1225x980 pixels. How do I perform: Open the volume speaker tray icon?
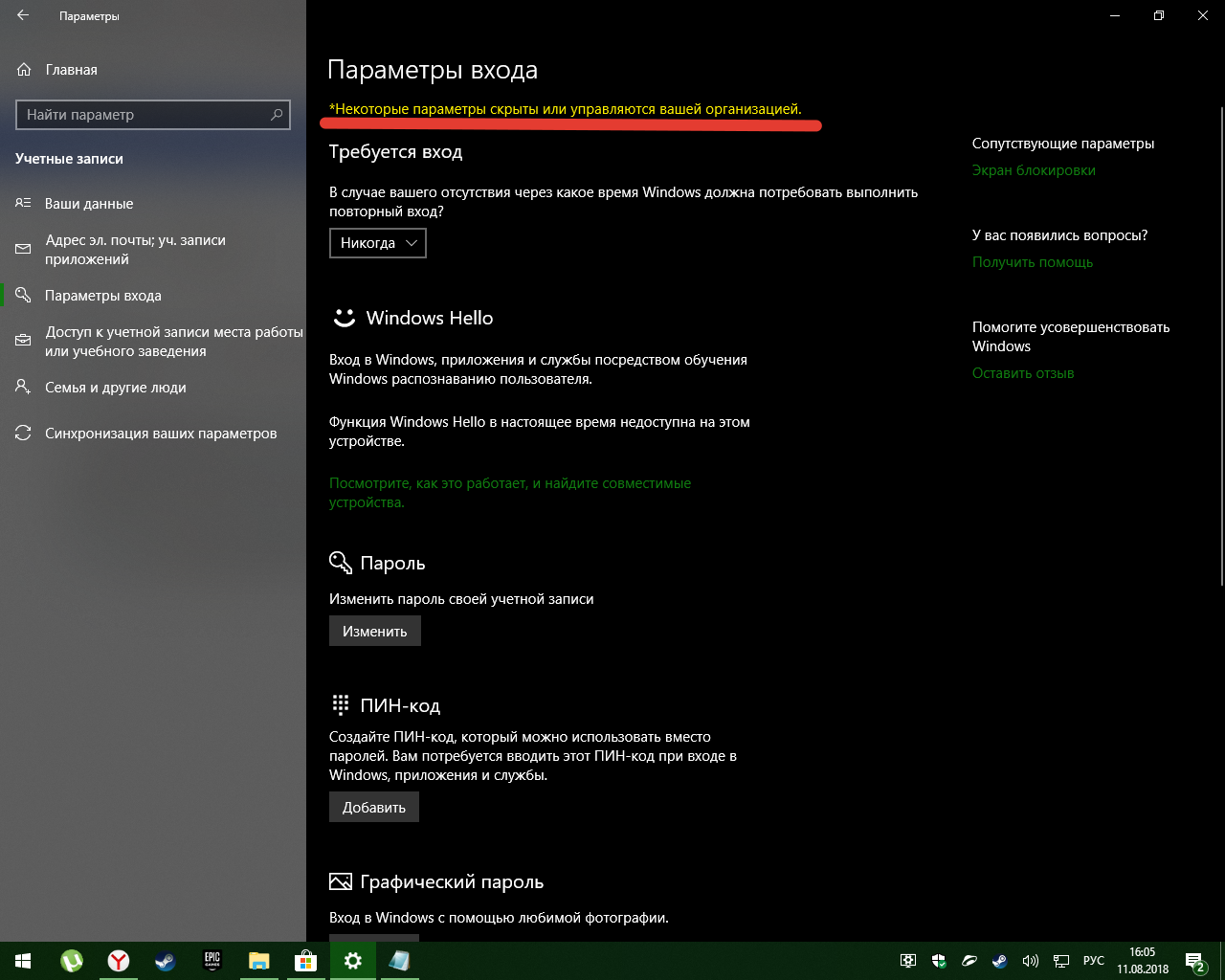click(x=1031, y=961)
